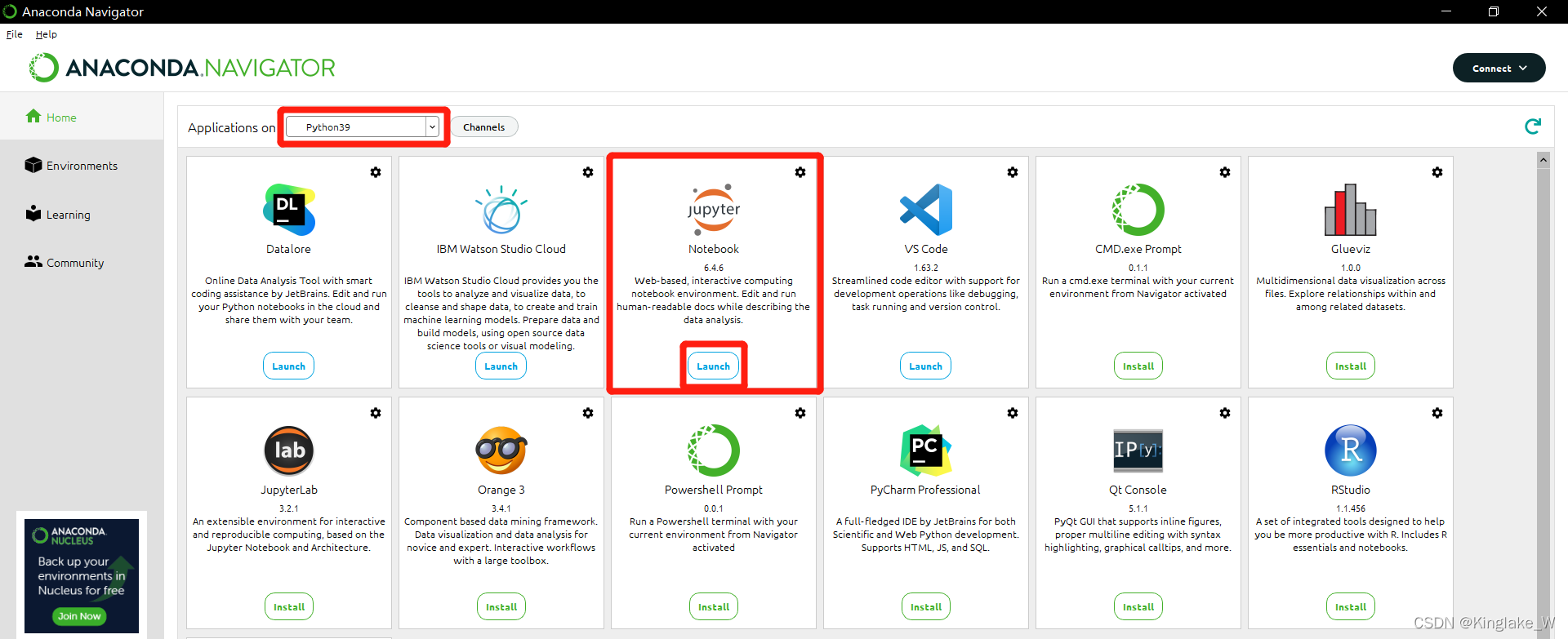This screenshot has width=1568, height=639.
Task: Click the VS Code logo icon
Action: coord(926,210)
